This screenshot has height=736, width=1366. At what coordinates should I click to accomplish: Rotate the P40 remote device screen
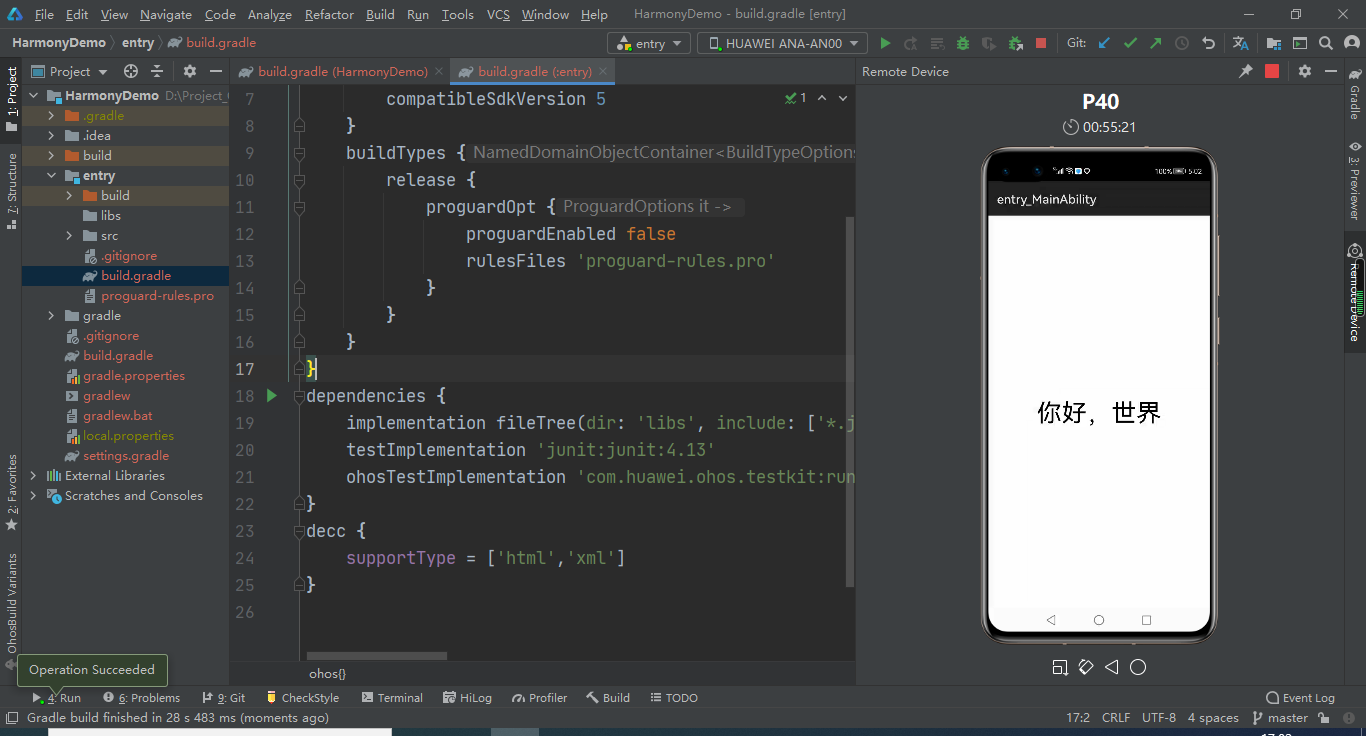[x=1086, y=667]
